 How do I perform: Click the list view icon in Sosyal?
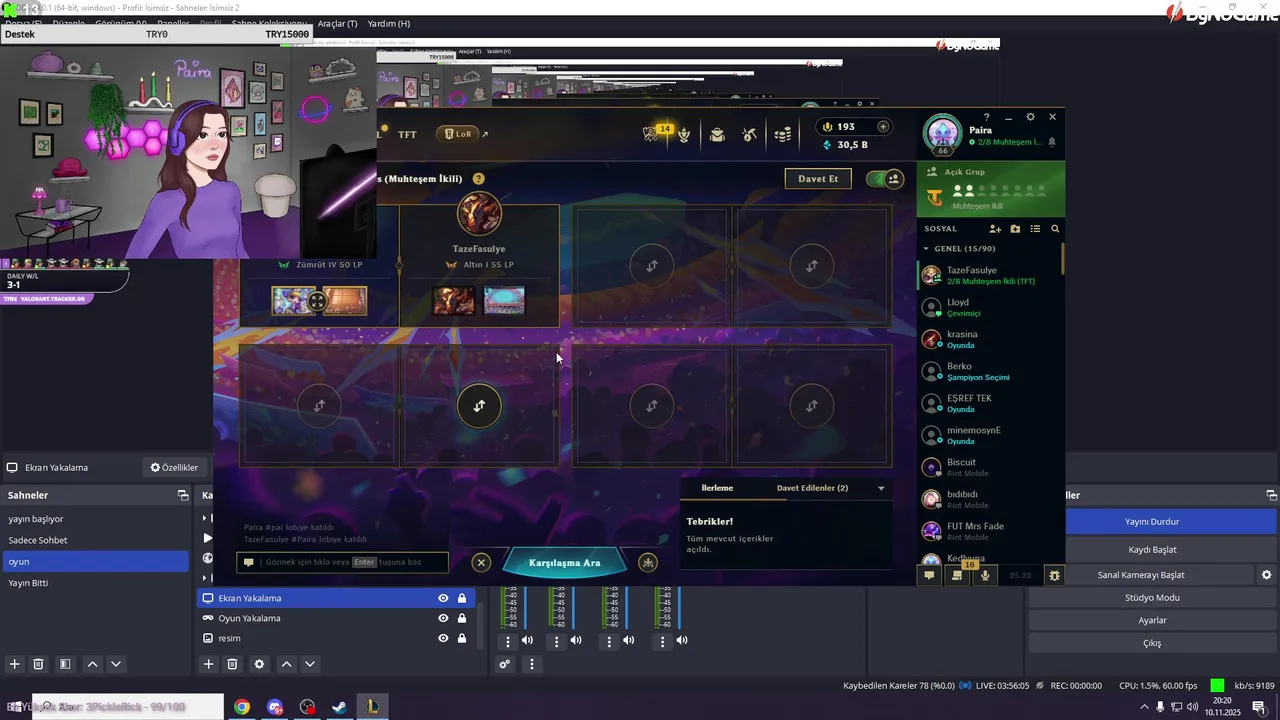(x=1035, y=229)
